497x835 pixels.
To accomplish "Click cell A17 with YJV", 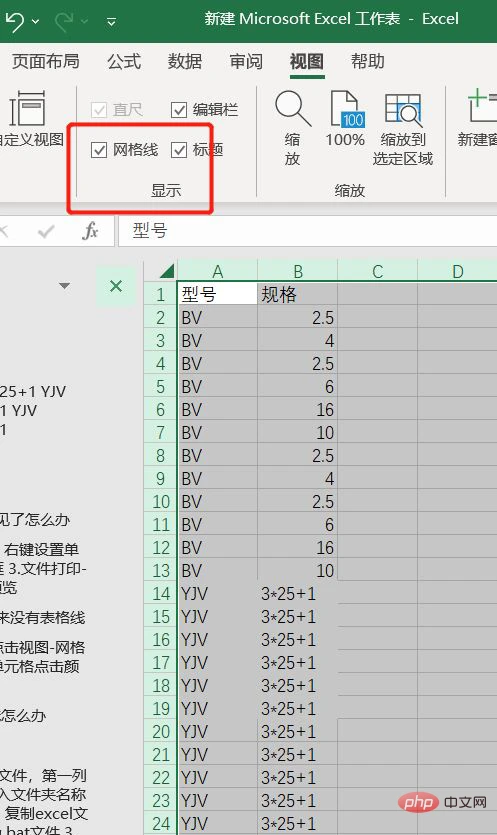I will coord(217,662).
